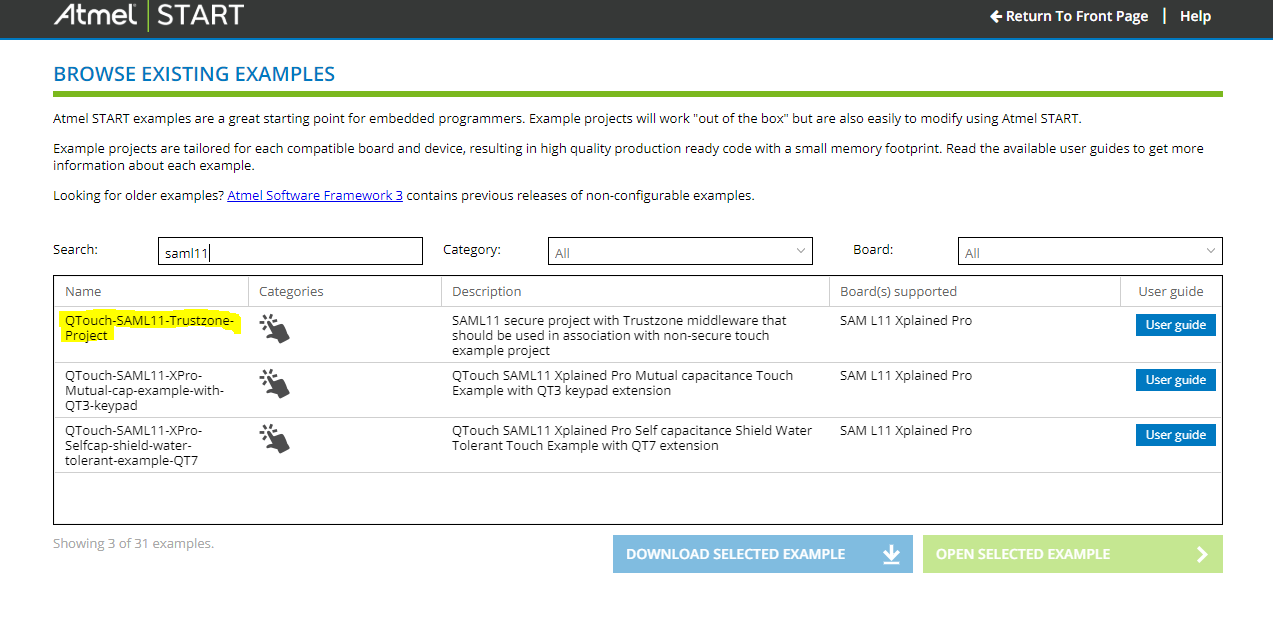
Task: Open User guide for Trustzone project
Action: (x=1175, y=325)
